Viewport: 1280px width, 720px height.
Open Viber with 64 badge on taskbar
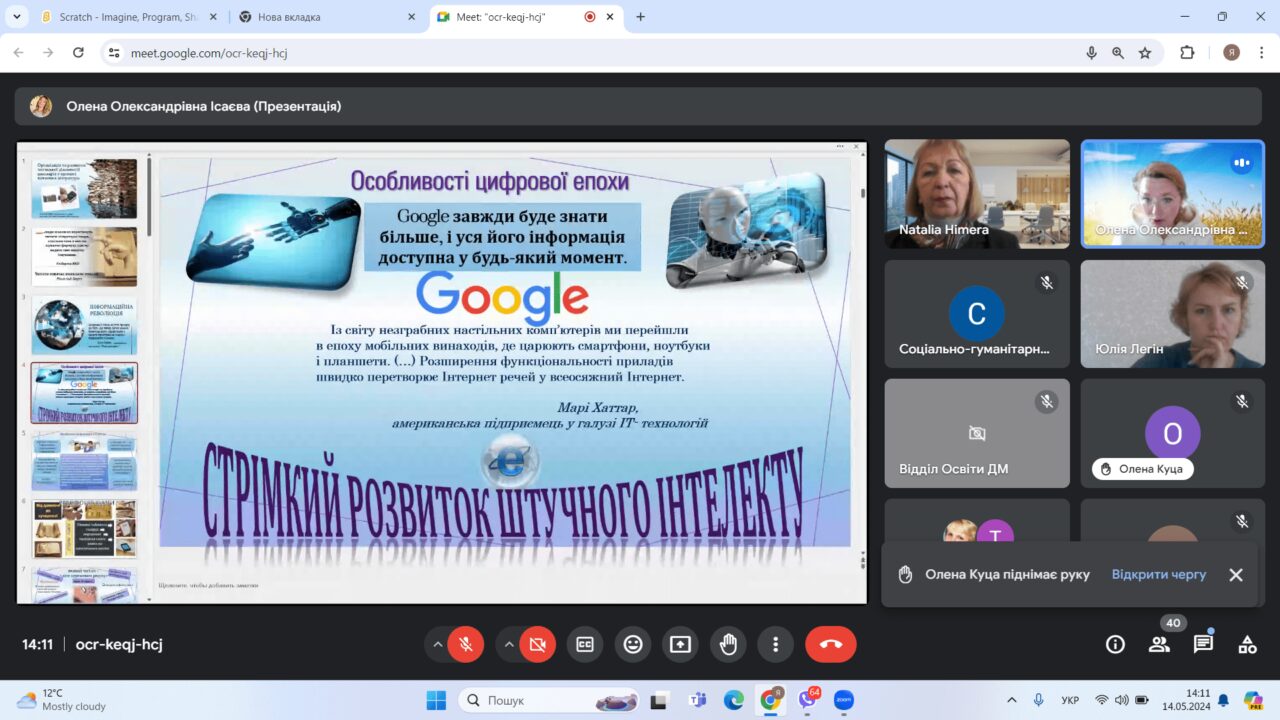coord(807,700)
